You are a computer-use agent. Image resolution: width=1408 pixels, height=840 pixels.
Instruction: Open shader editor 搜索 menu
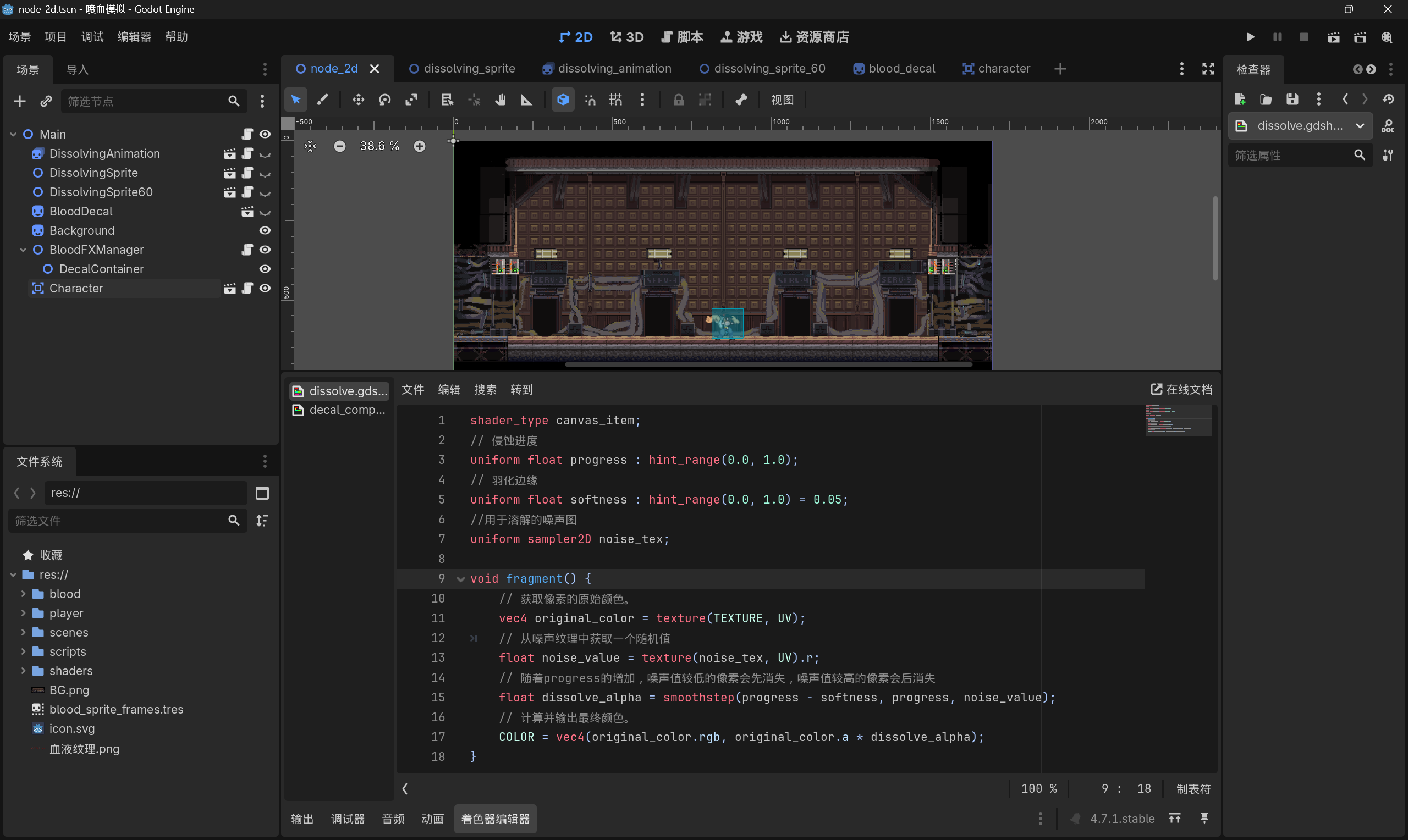tap(485, 389)
